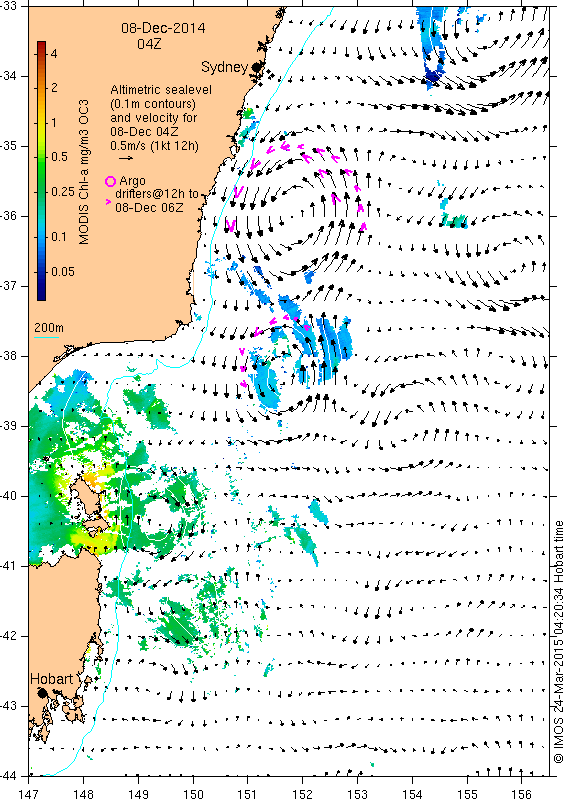Click the chlorophyll color bar legend
The width and height of the screenshot is (570, 800).
41,170
